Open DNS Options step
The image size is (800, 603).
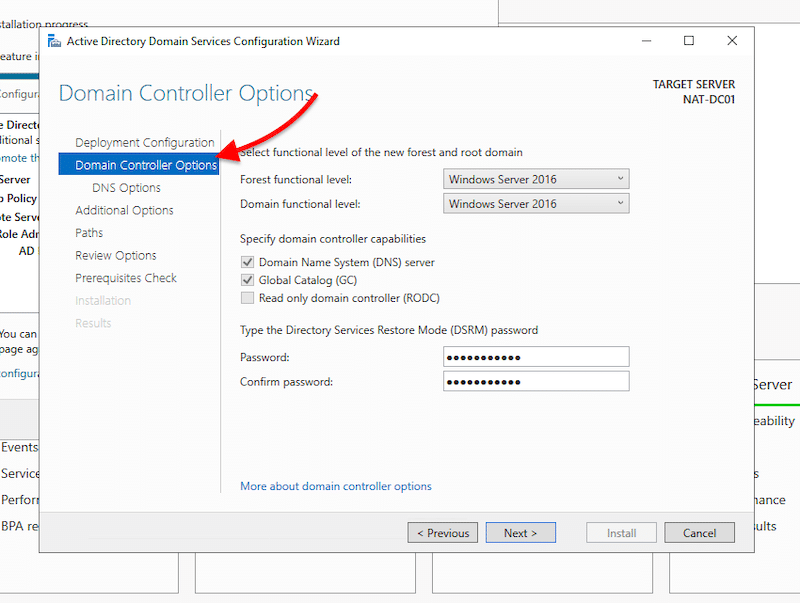126,188
